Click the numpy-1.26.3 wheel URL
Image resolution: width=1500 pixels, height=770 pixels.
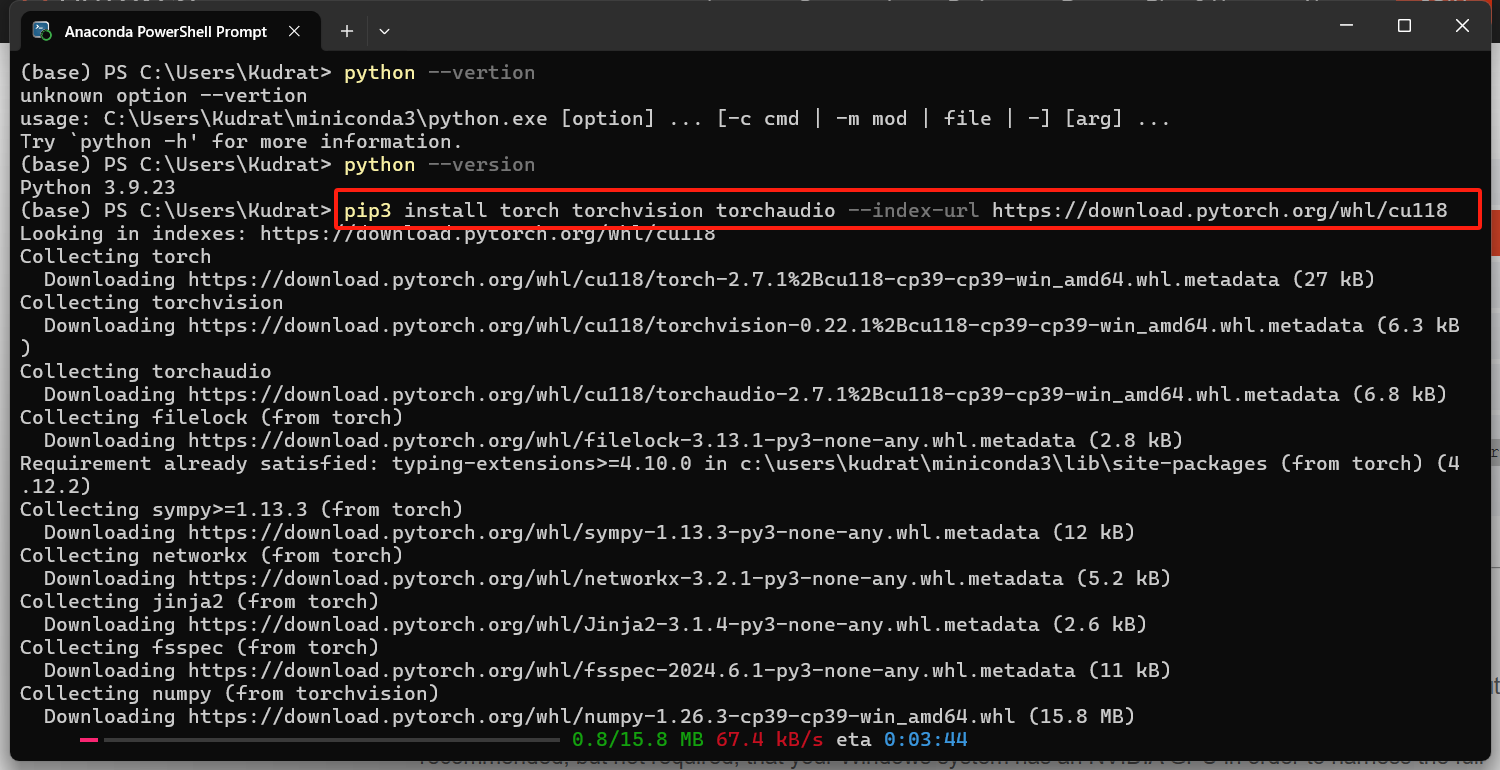pos(560,716)
